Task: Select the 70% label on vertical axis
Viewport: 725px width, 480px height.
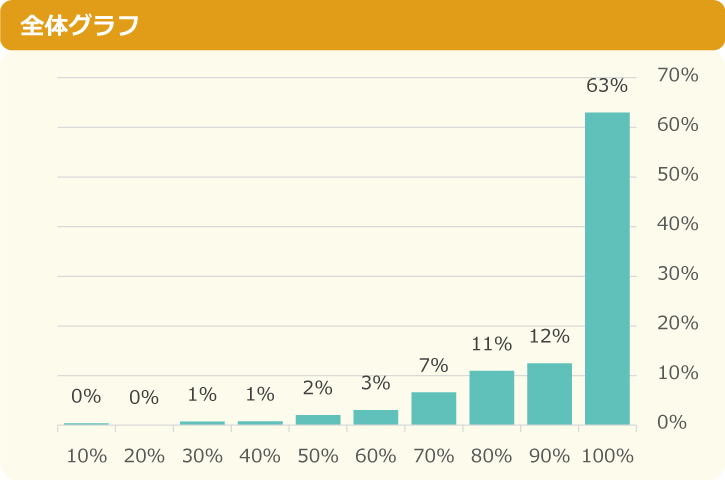Action: (x=677, y=75)
